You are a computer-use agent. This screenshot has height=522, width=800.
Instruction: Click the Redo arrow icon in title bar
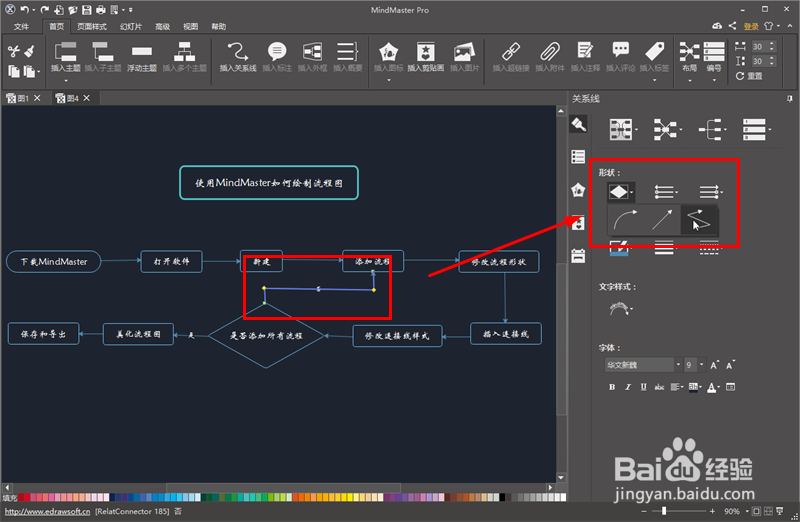tap(45, 10)
